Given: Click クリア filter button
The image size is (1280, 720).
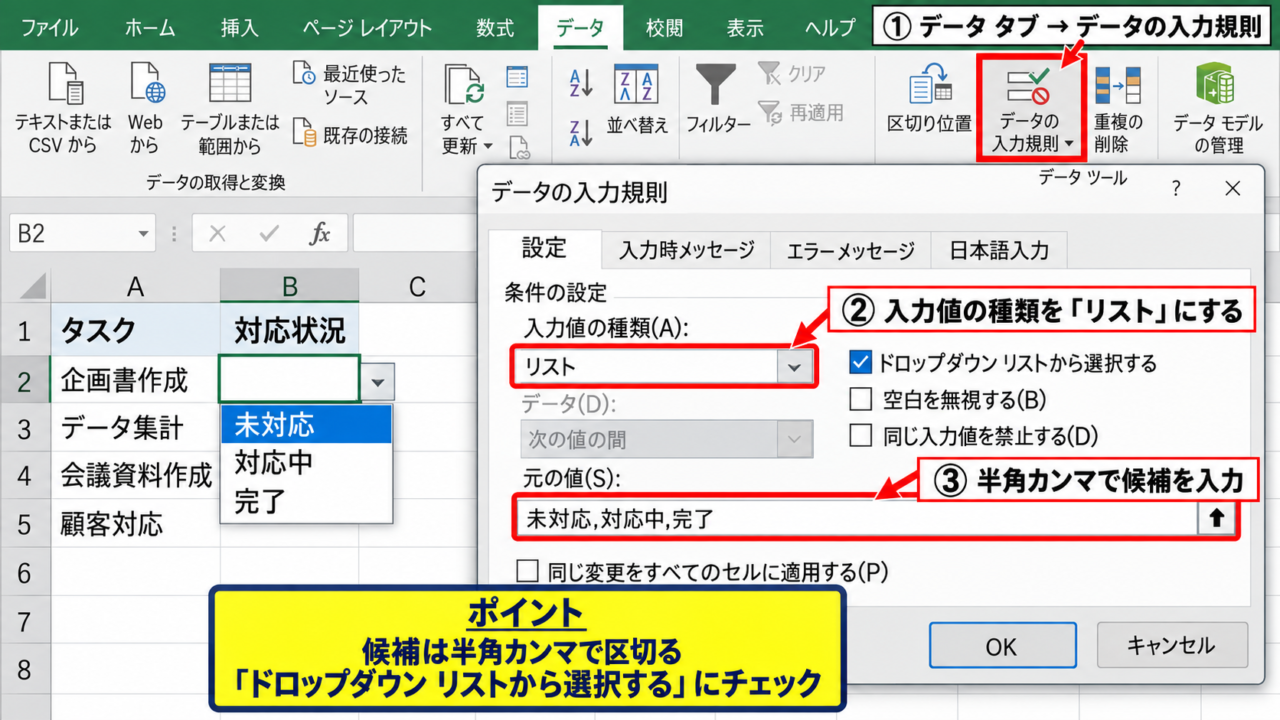Looking at the screenshot, I should point(792,74).
